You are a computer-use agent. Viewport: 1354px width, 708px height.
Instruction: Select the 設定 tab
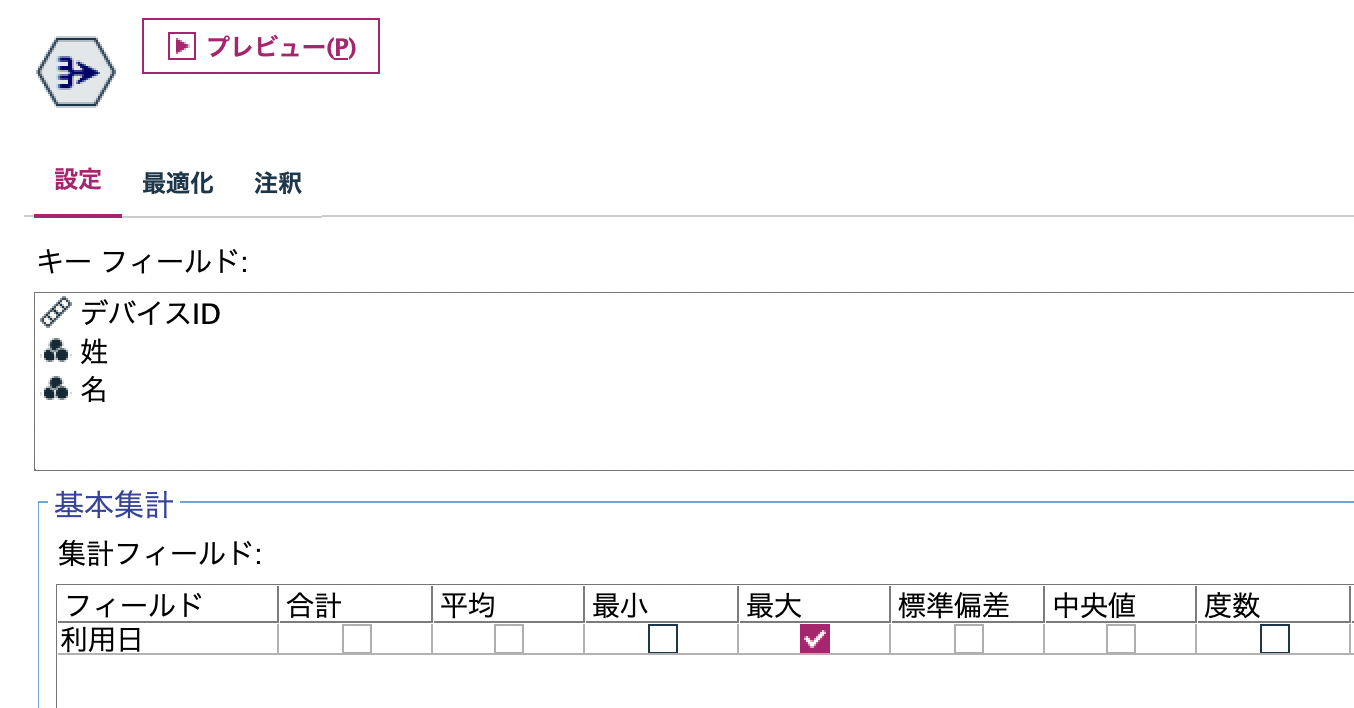pos(77,181)
